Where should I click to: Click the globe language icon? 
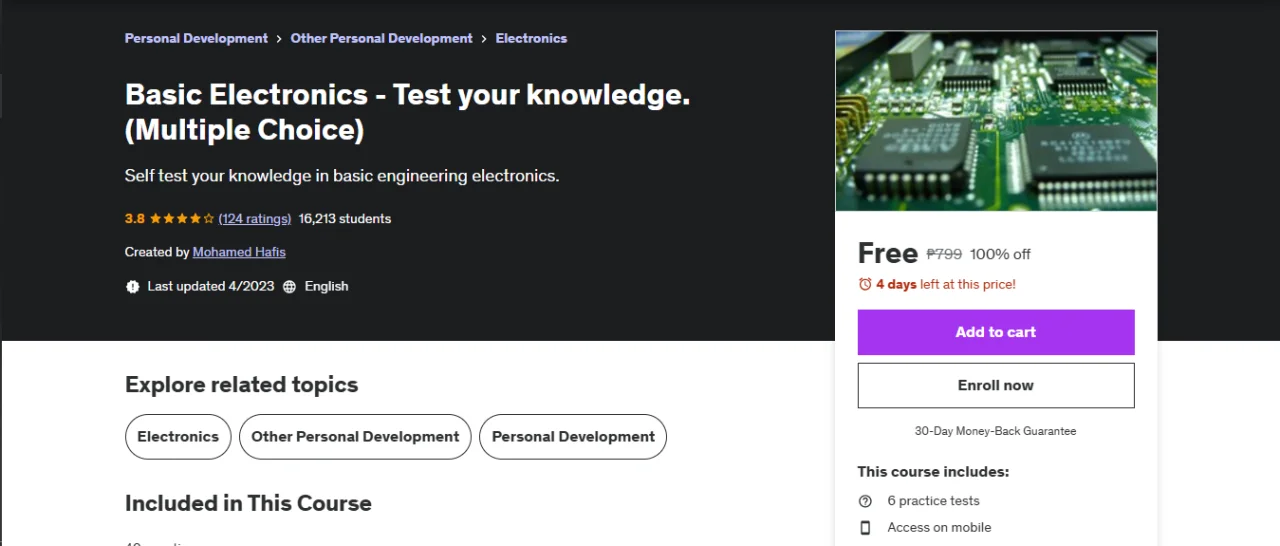click(289, 286)
